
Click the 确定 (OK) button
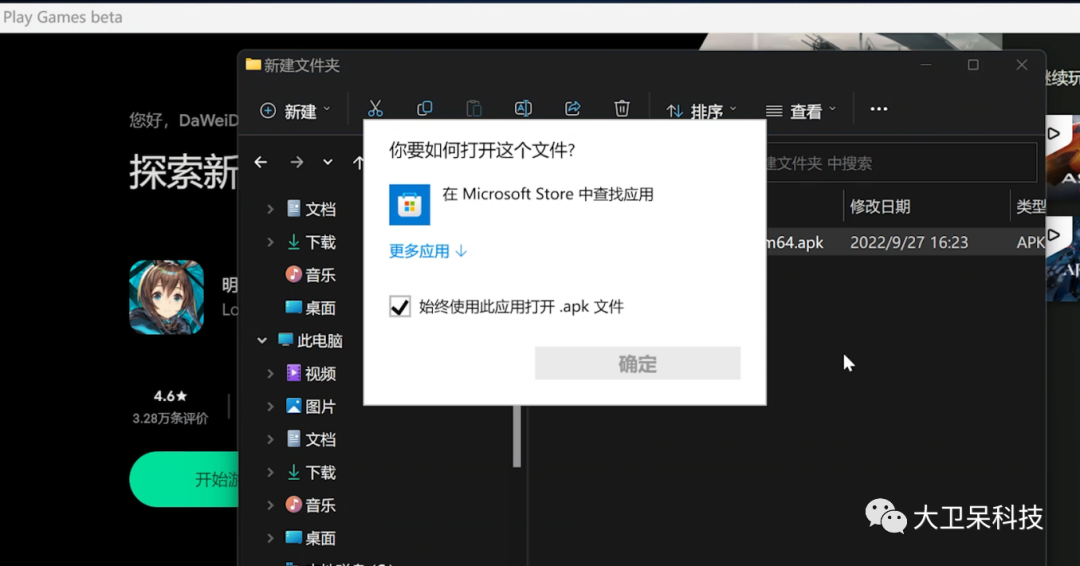click(x=638, y=364)
